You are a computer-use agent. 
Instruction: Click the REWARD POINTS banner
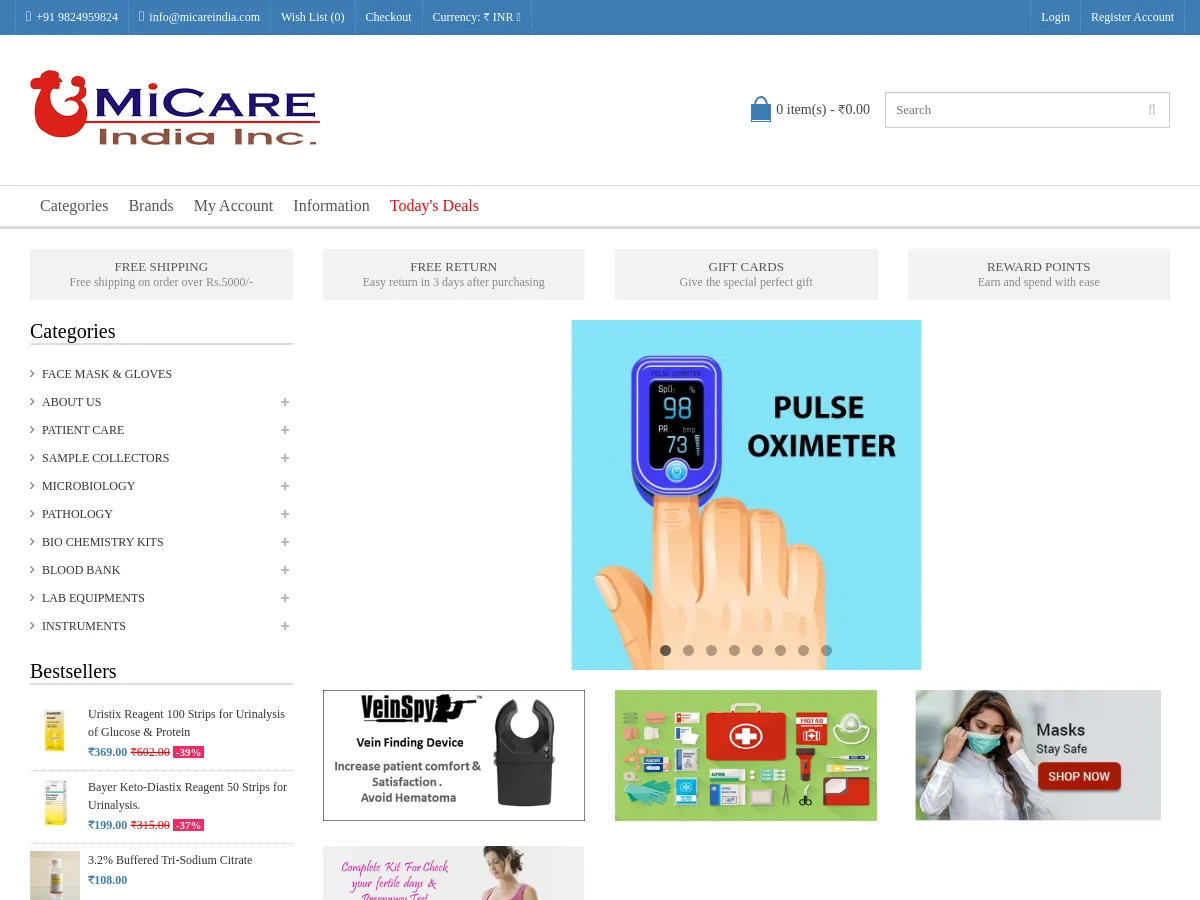click(x=1039, y=274)
